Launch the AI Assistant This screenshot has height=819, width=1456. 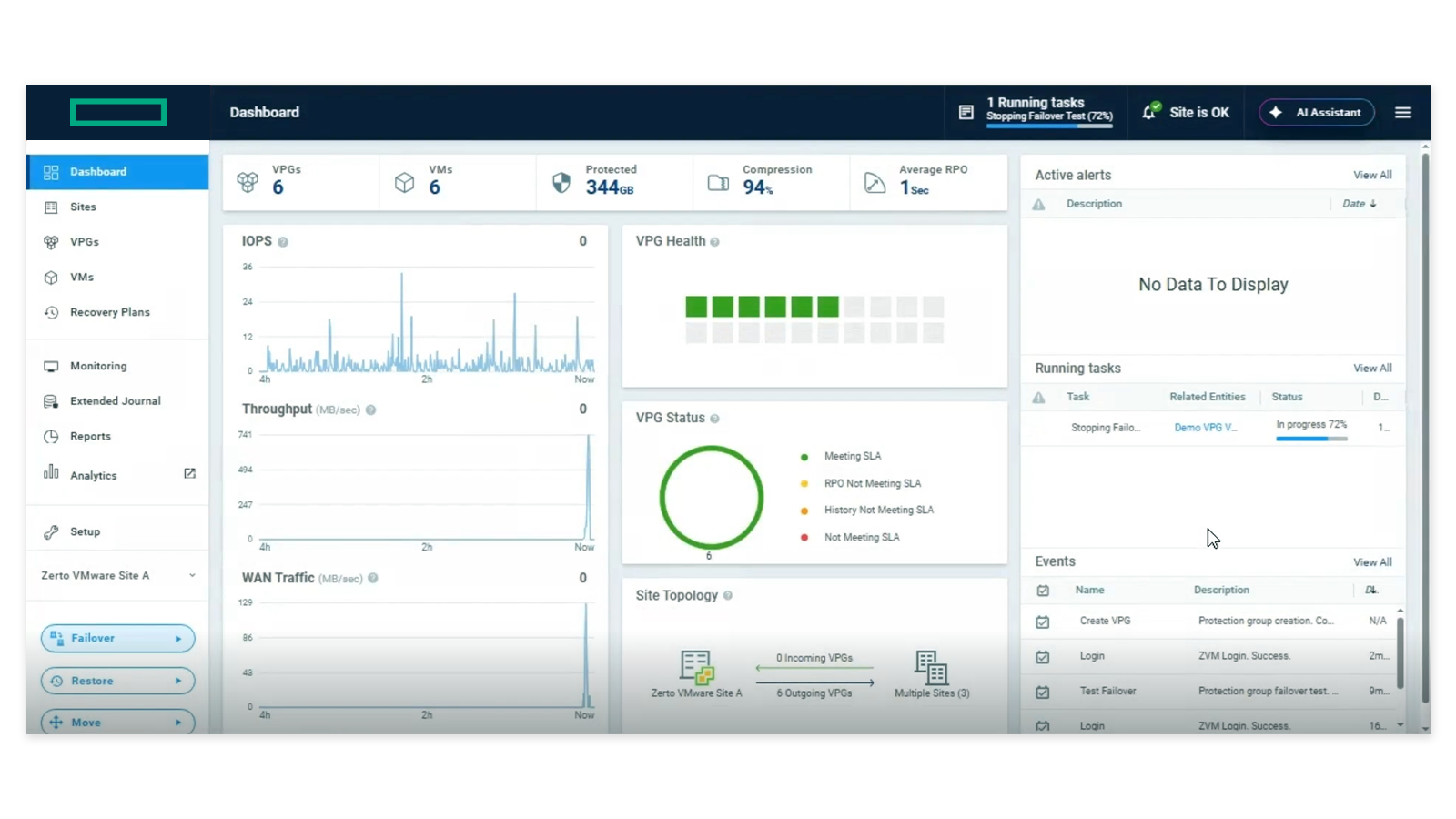tap(1317, 112)
